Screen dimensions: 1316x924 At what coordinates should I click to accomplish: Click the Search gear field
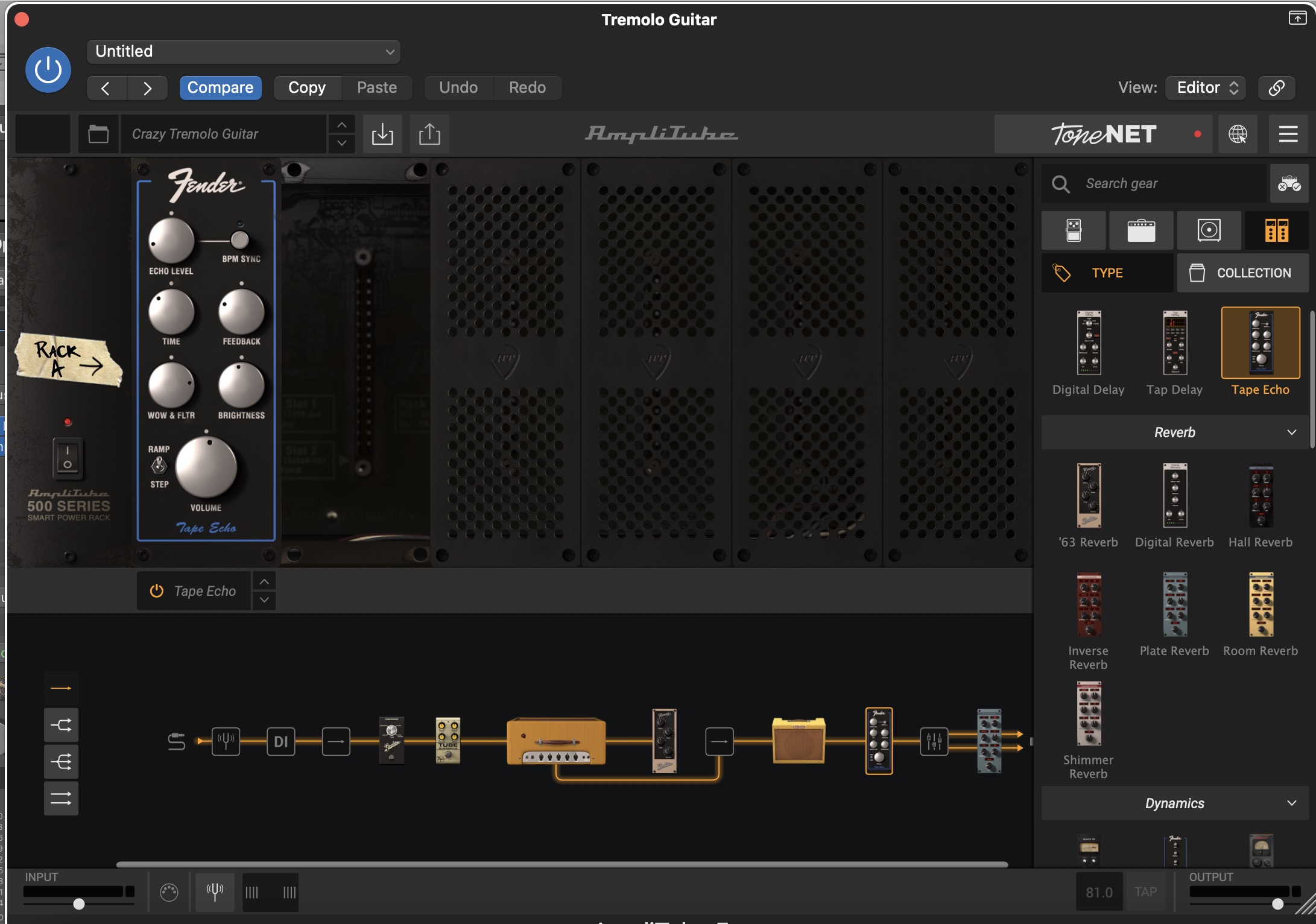pos(1153,183)
